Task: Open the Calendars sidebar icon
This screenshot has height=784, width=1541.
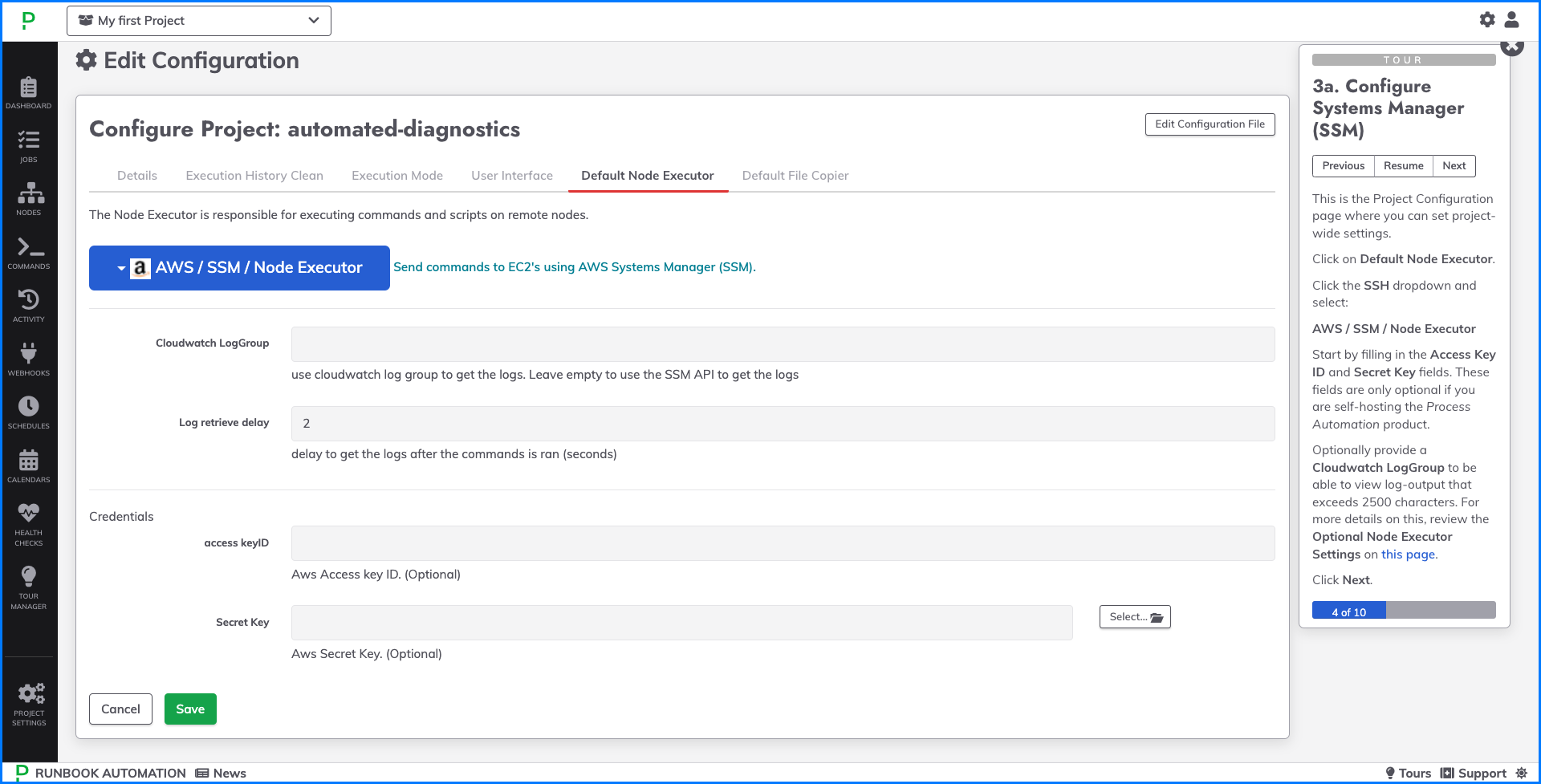Action: (x=29, y=467)
